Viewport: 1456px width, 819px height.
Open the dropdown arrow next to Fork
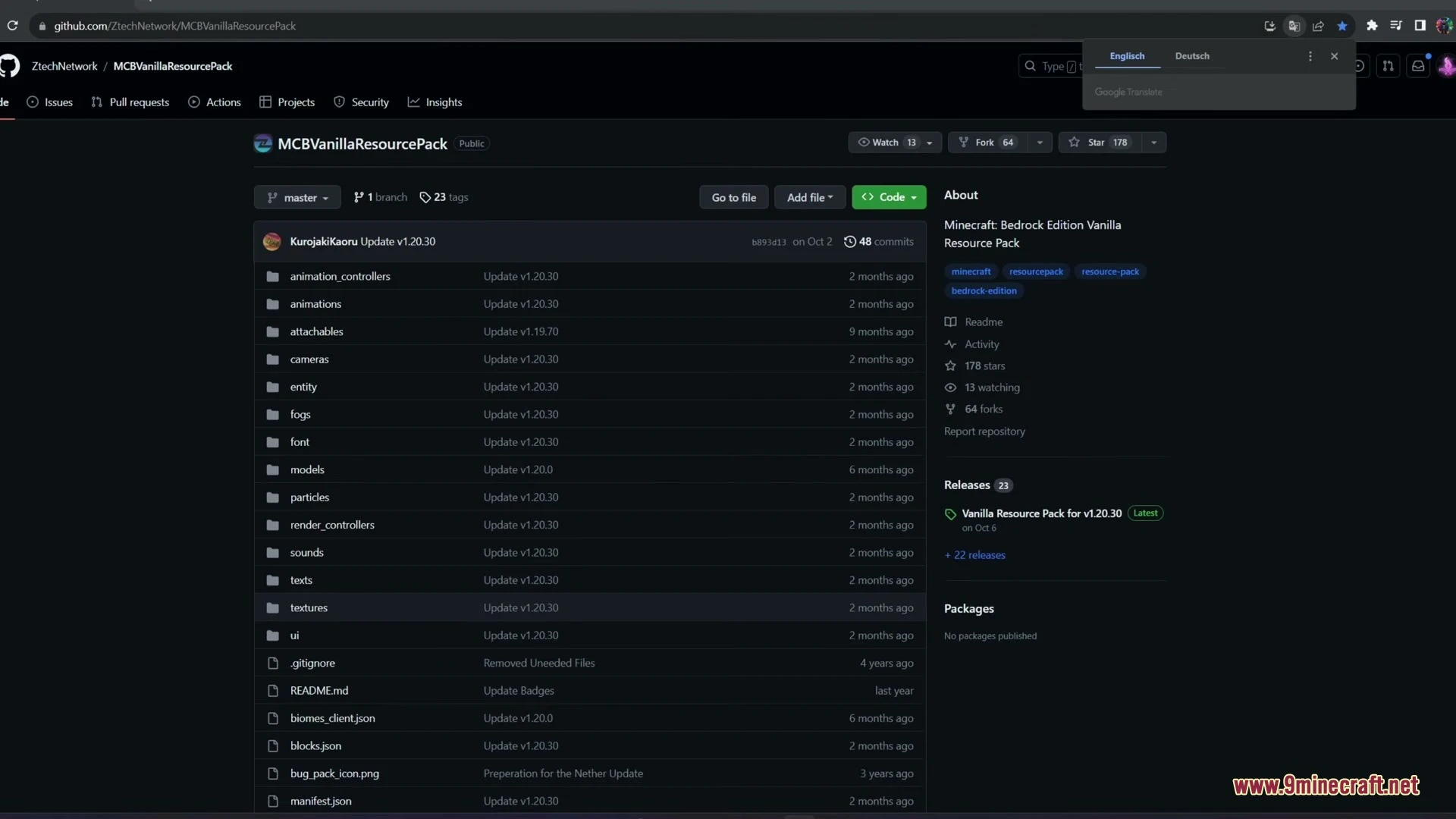[1040, 143]
